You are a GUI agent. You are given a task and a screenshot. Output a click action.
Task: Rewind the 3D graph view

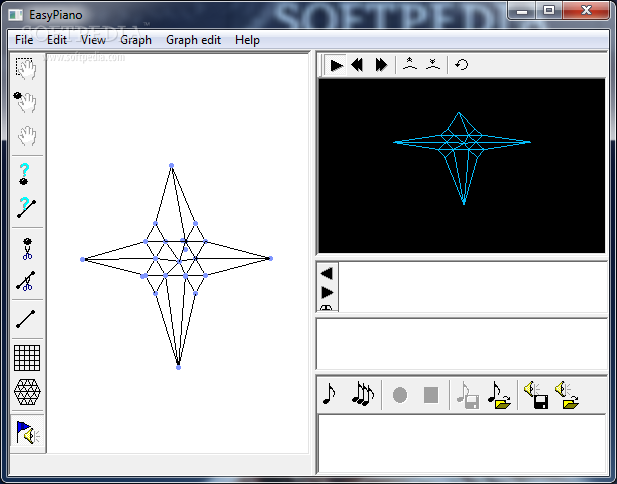(357, 65)
